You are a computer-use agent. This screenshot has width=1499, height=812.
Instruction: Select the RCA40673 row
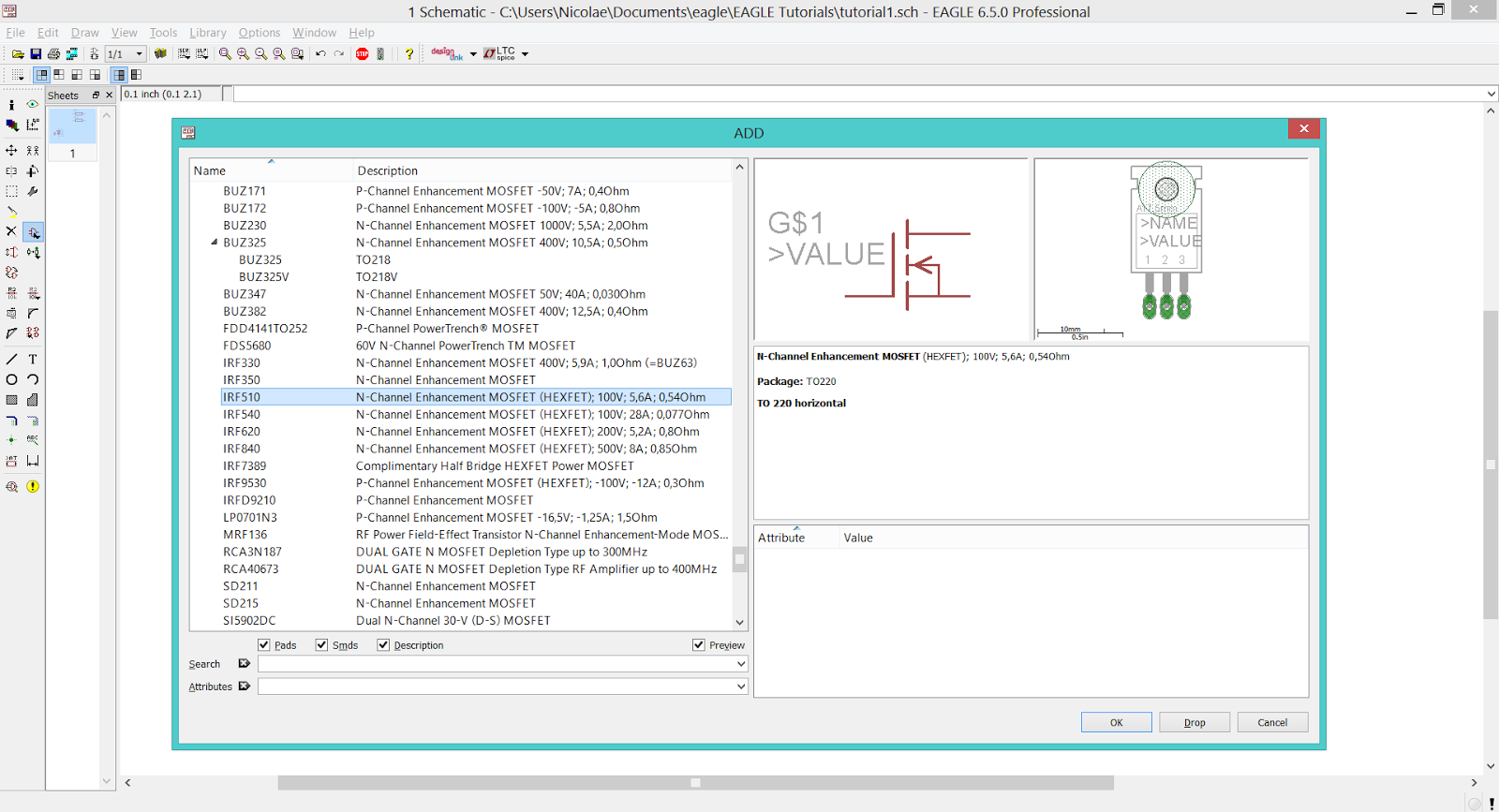pyautogui.click(x=476, y=569)
